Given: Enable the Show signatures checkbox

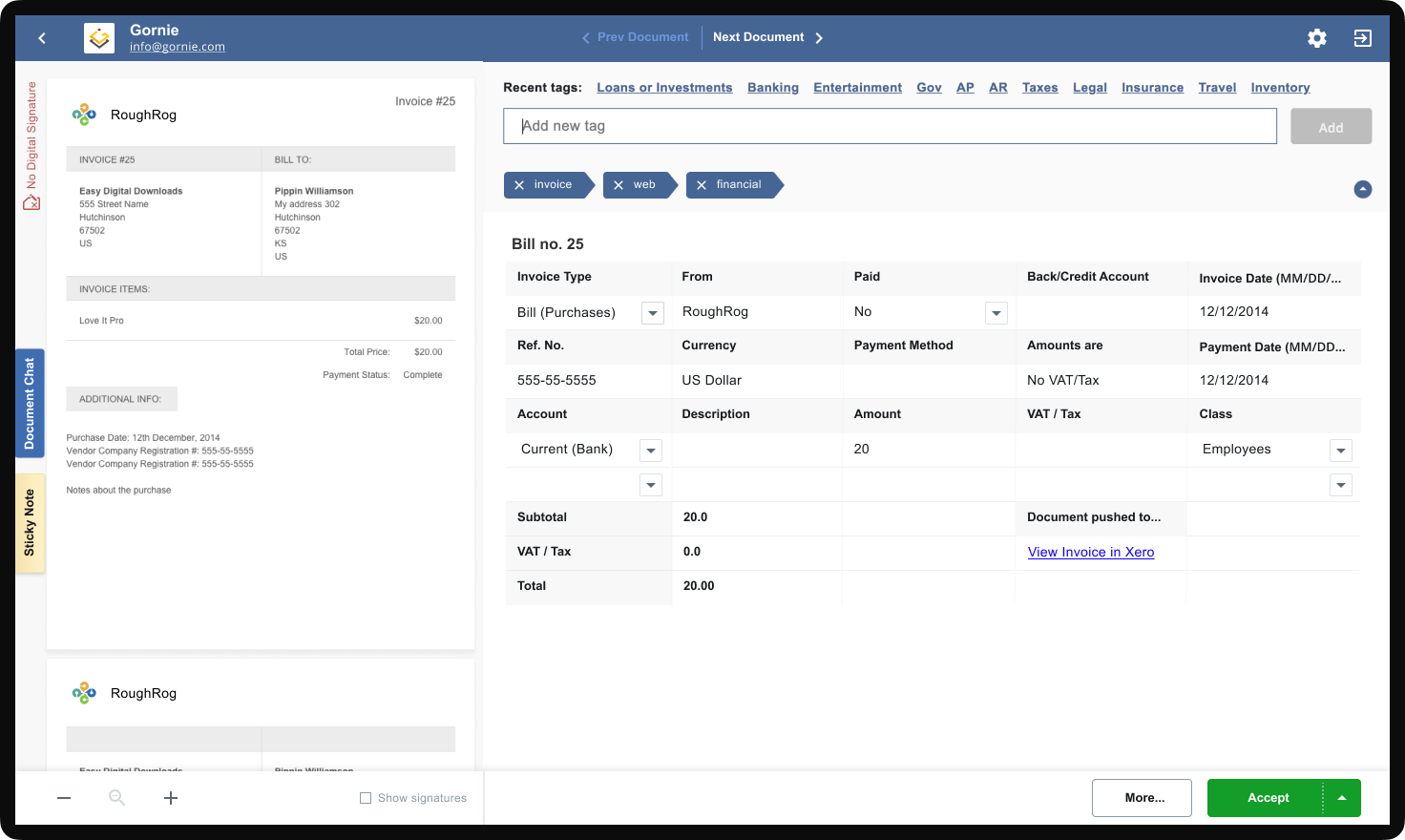Looking at the screenshot, I should pyautogui.click(x=366, y=797).
